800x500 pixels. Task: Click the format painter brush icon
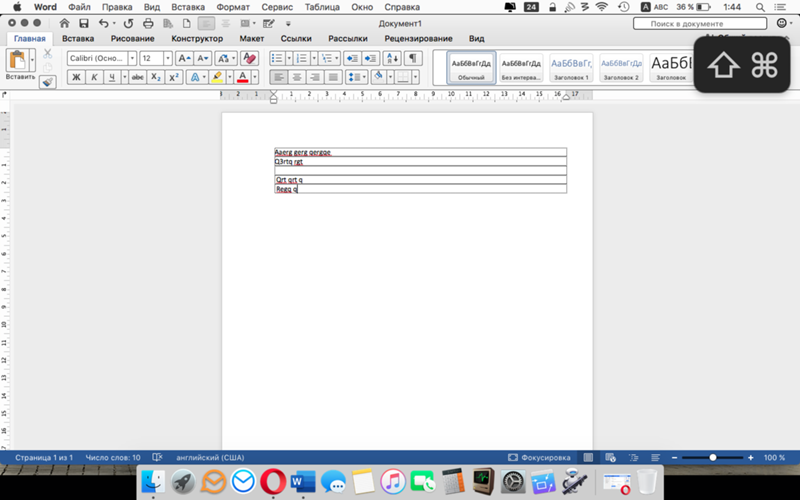[47, 82]
